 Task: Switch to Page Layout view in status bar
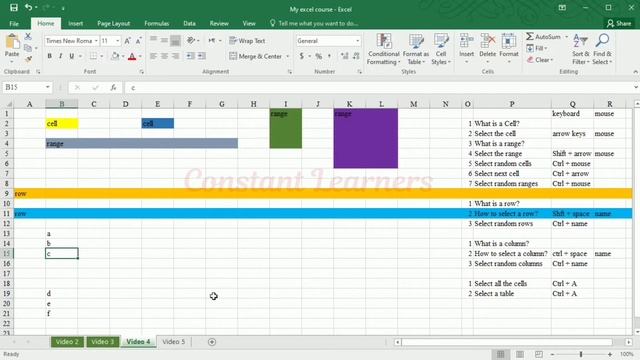[520, 354]
